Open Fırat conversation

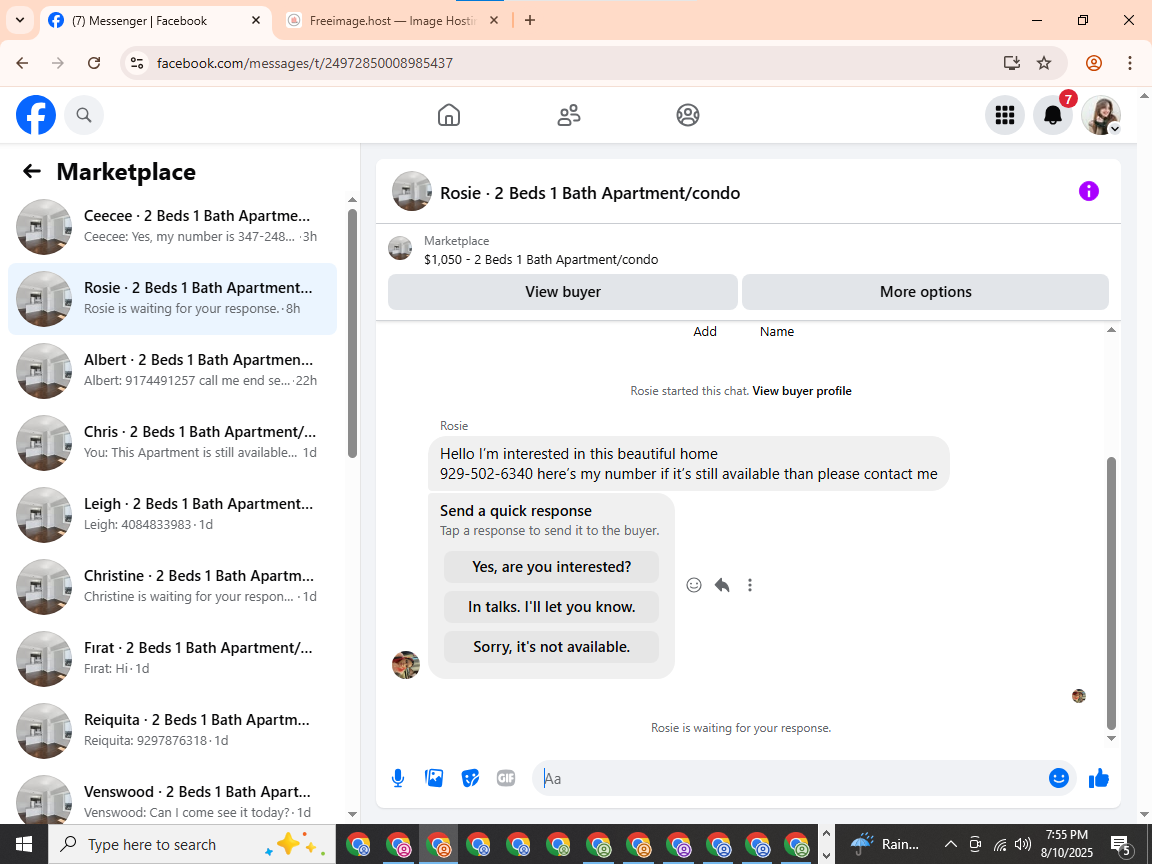click(173, 659)
